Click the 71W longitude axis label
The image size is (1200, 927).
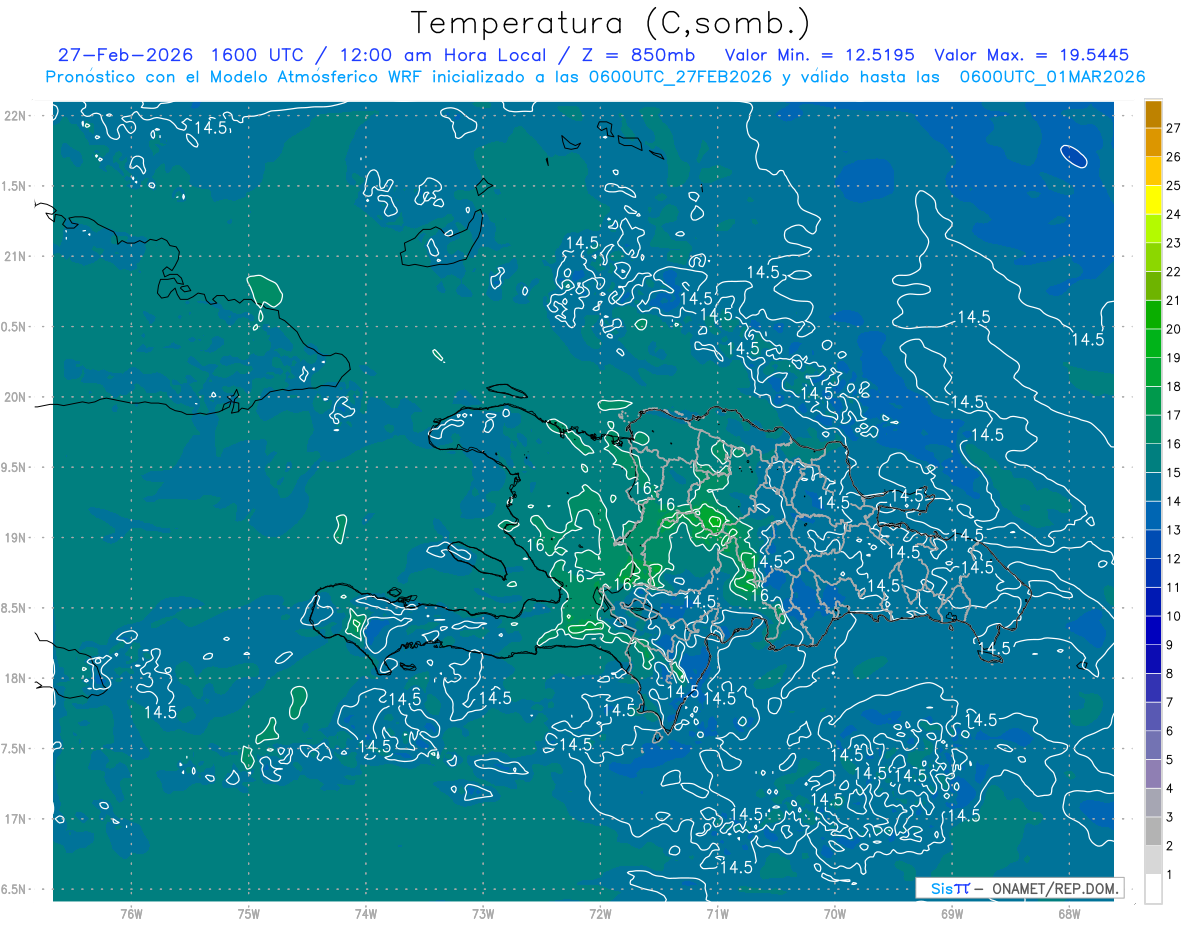click(717, 914)
